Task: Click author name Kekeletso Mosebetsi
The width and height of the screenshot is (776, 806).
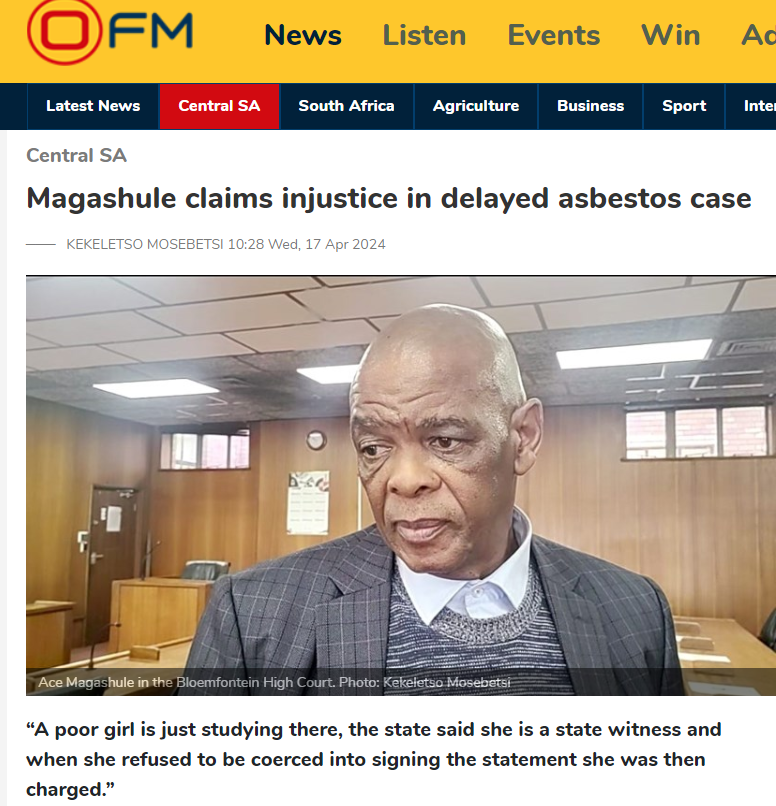Action: [145, 244]
